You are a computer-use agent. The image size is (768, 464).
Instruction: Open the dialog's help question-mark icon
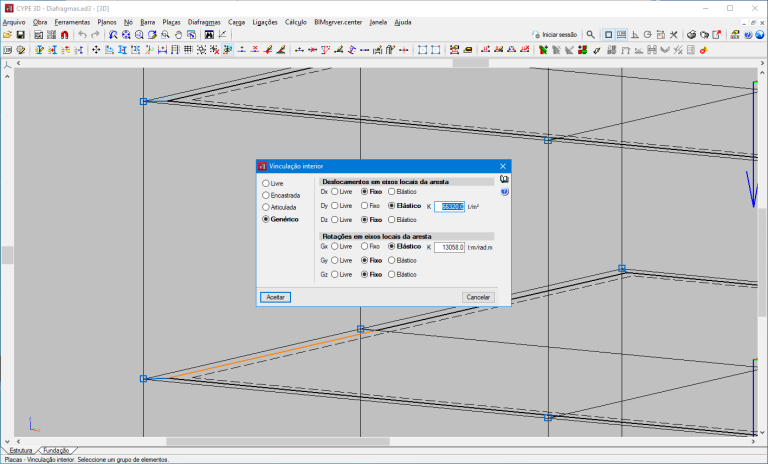pyautogui.click(x=505, y=191)
